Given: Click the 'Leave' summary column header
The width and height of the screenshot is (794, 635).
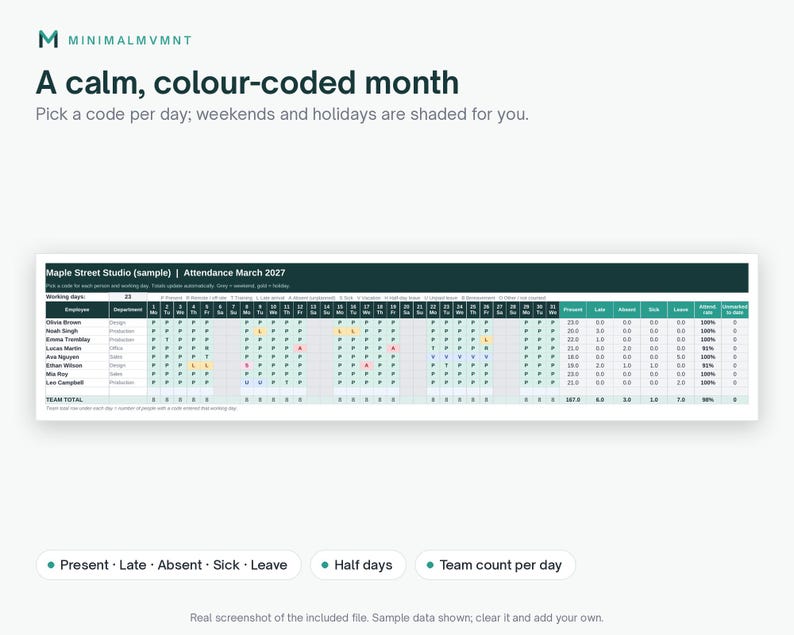Looking at the screenshot, I should tap(681, 309).
